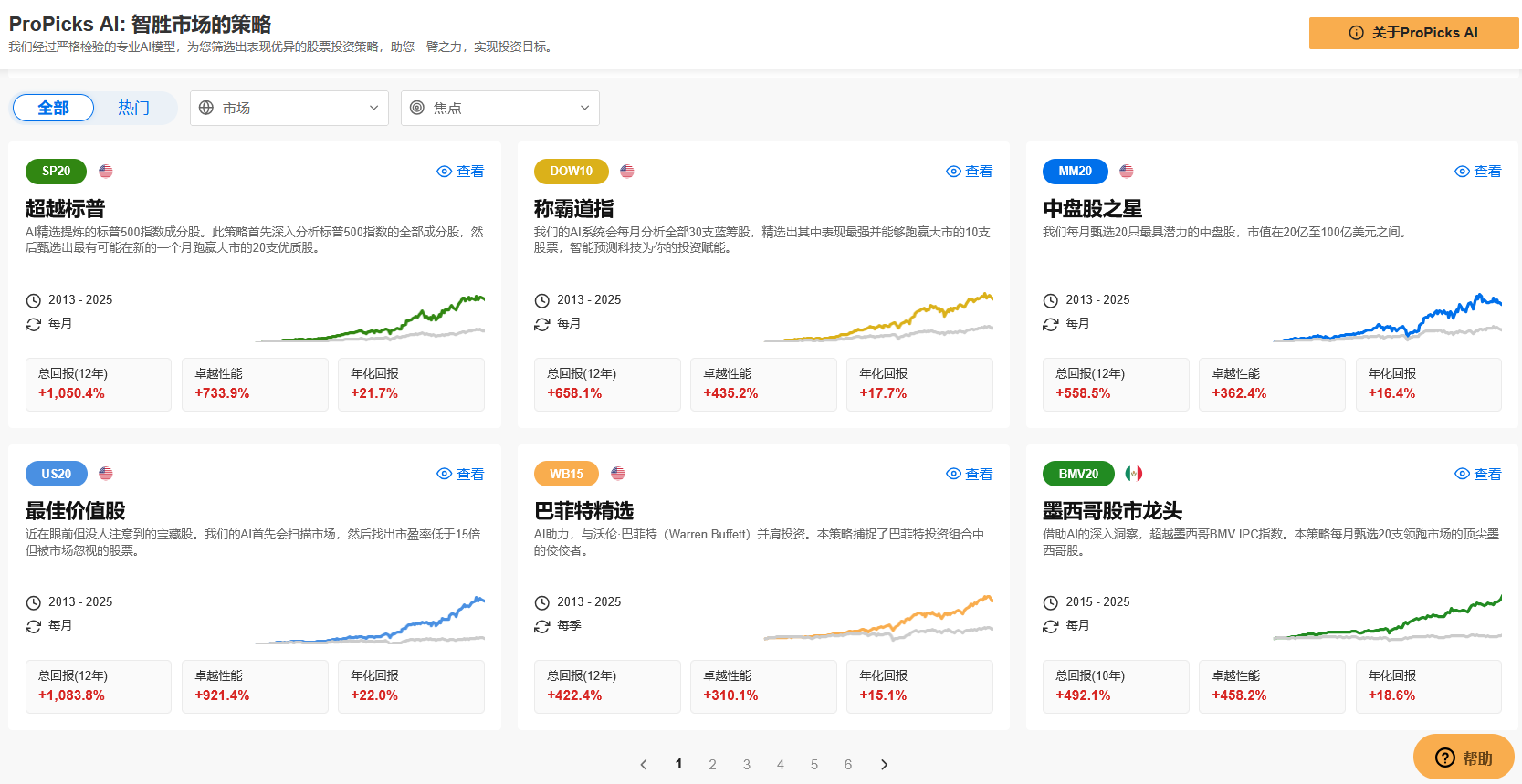Image resolution: width=1522 pixels, height=784 pixels.
Task: Click the refresh icon beside 每月 in 称霸道指 card
Action: coord(542,324)
